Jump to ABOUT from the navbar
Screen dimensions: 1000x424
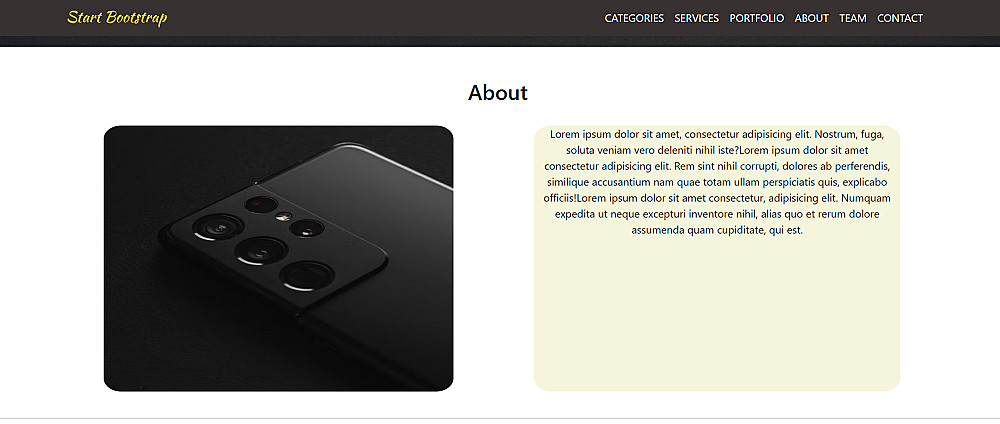pyautogui.click(x=811, y=18)
